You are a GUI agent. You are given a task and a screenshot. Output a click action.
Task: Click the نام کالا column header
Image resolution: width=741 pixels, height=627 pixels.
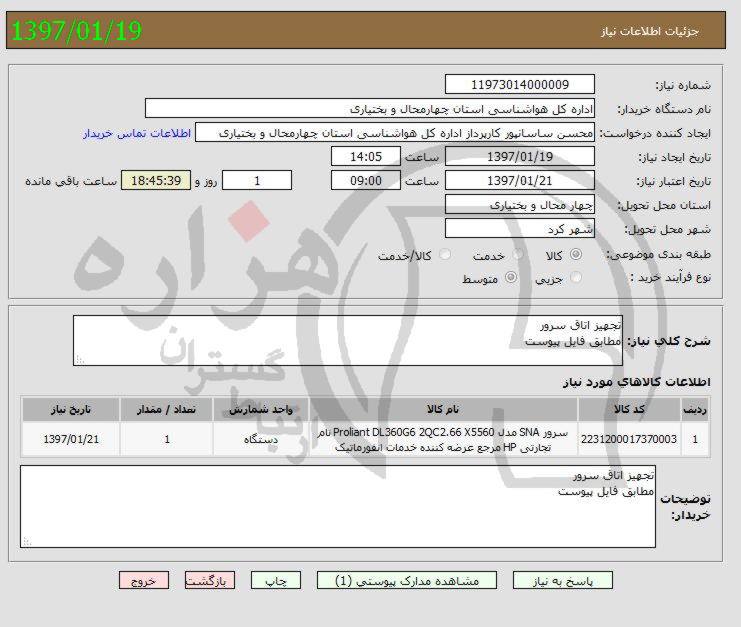[x=443, y=409]
